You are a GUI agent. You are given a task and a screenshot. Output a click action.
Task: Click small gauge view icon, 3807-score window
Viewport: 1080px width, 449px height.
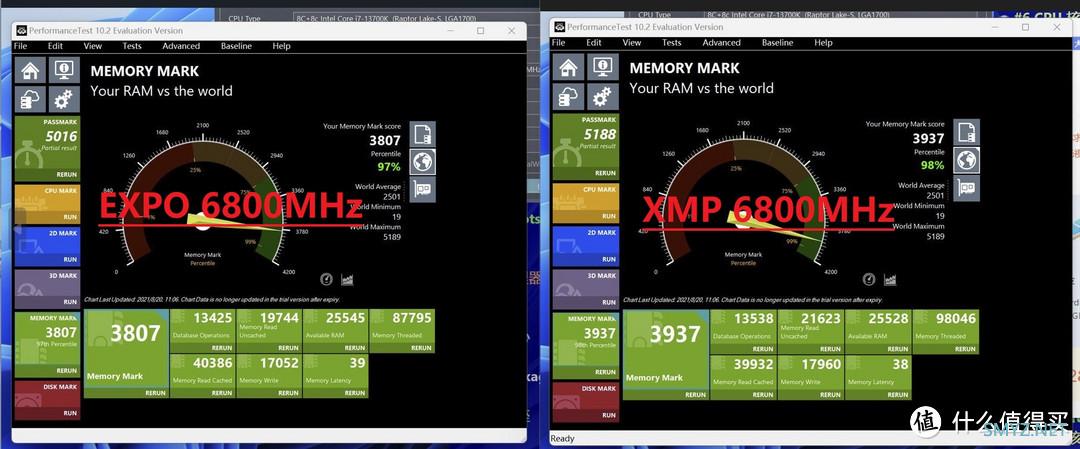click(x=327, y=280)
